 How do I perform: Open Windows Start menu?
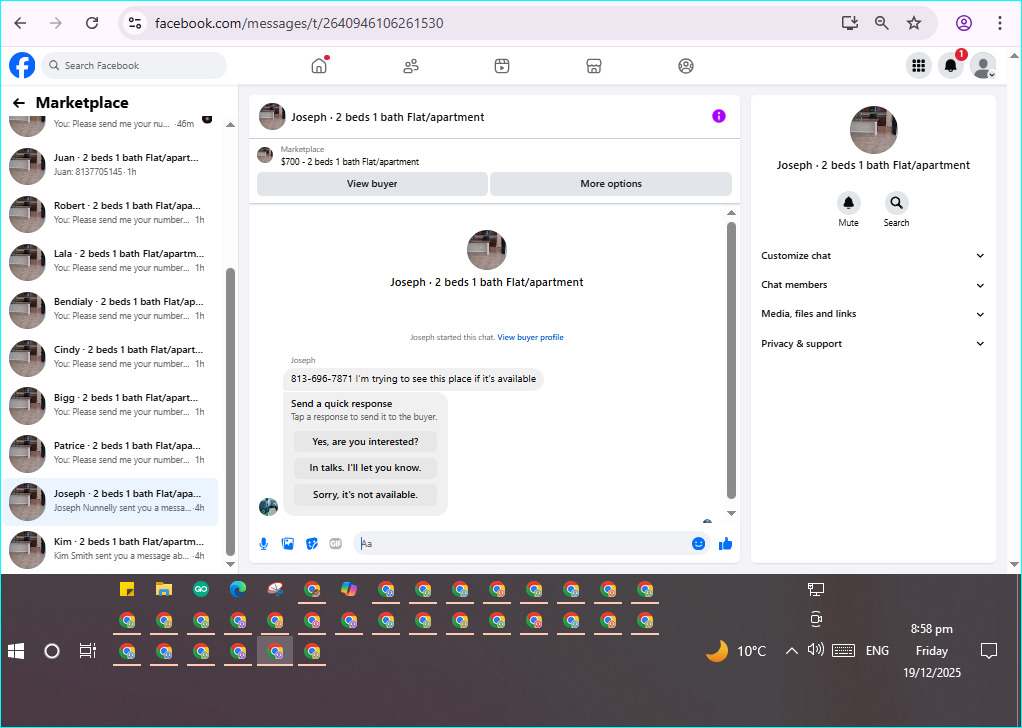[x=16, y=650]
